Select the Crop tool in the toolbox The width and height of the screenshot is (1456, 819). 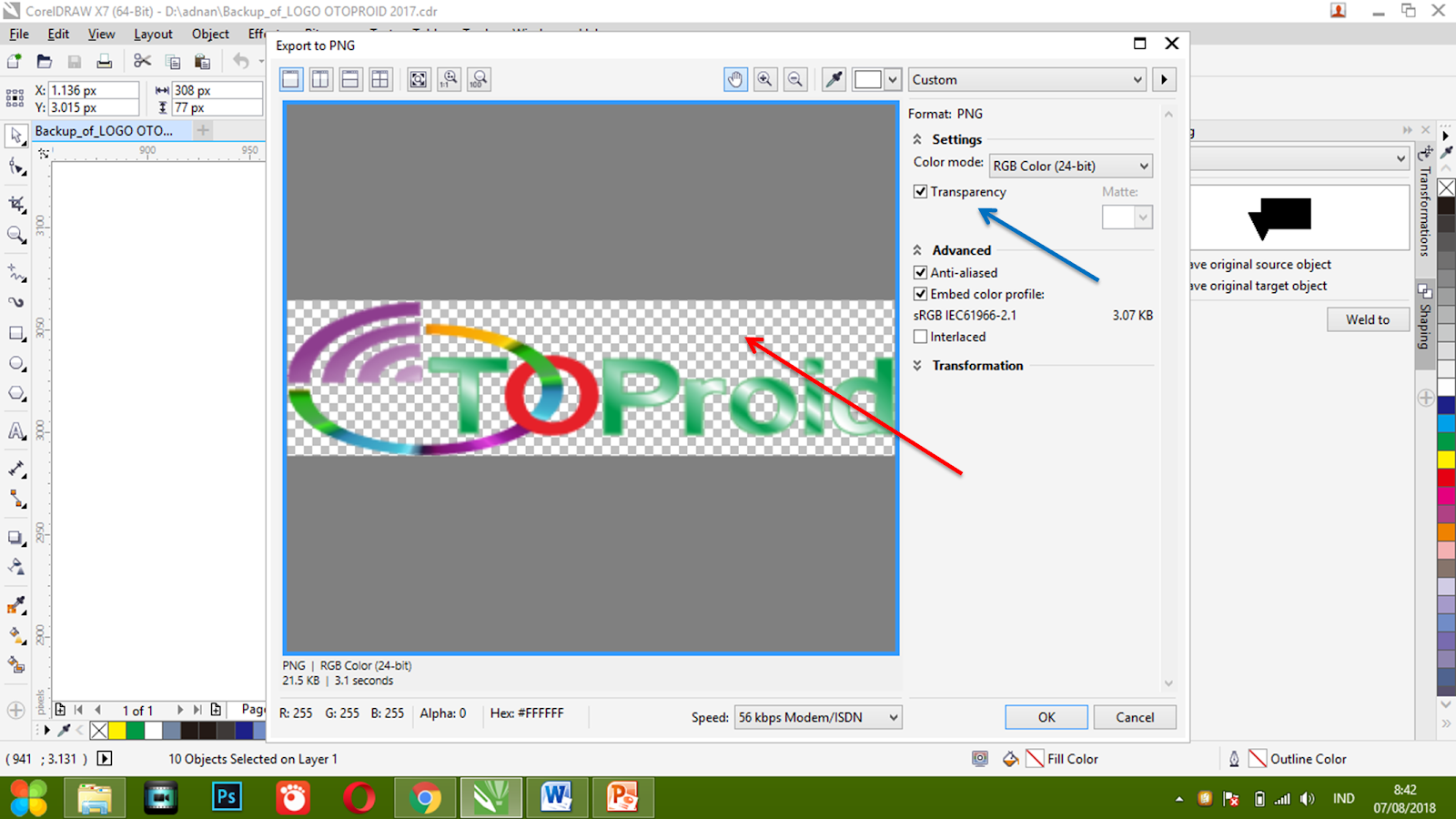tap(16, 203)
